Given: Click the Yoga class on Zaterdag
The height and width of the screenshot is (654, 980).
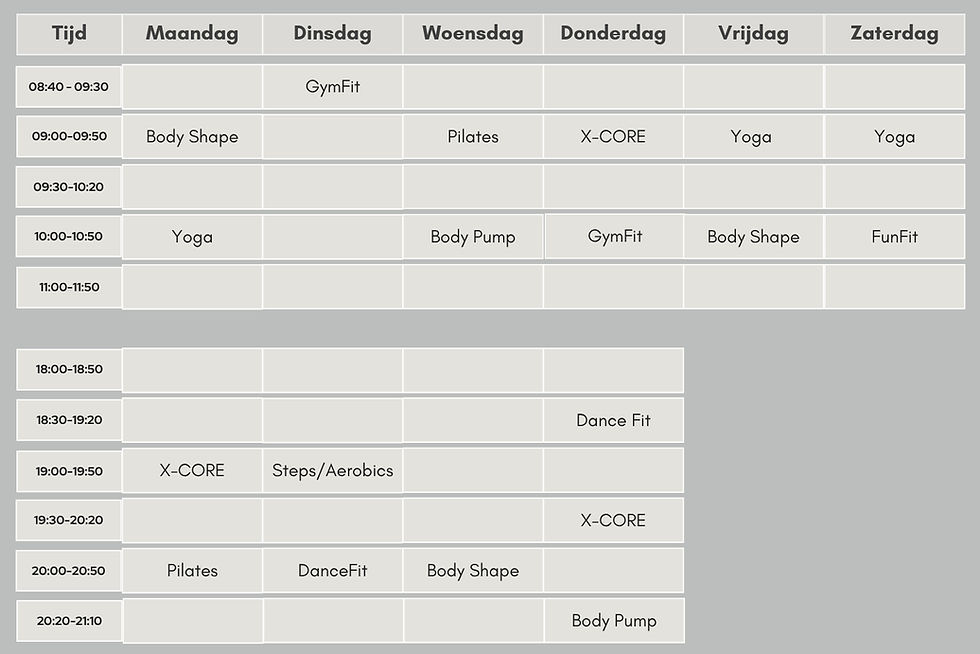Looking at the screenshot, I should 894,137.
